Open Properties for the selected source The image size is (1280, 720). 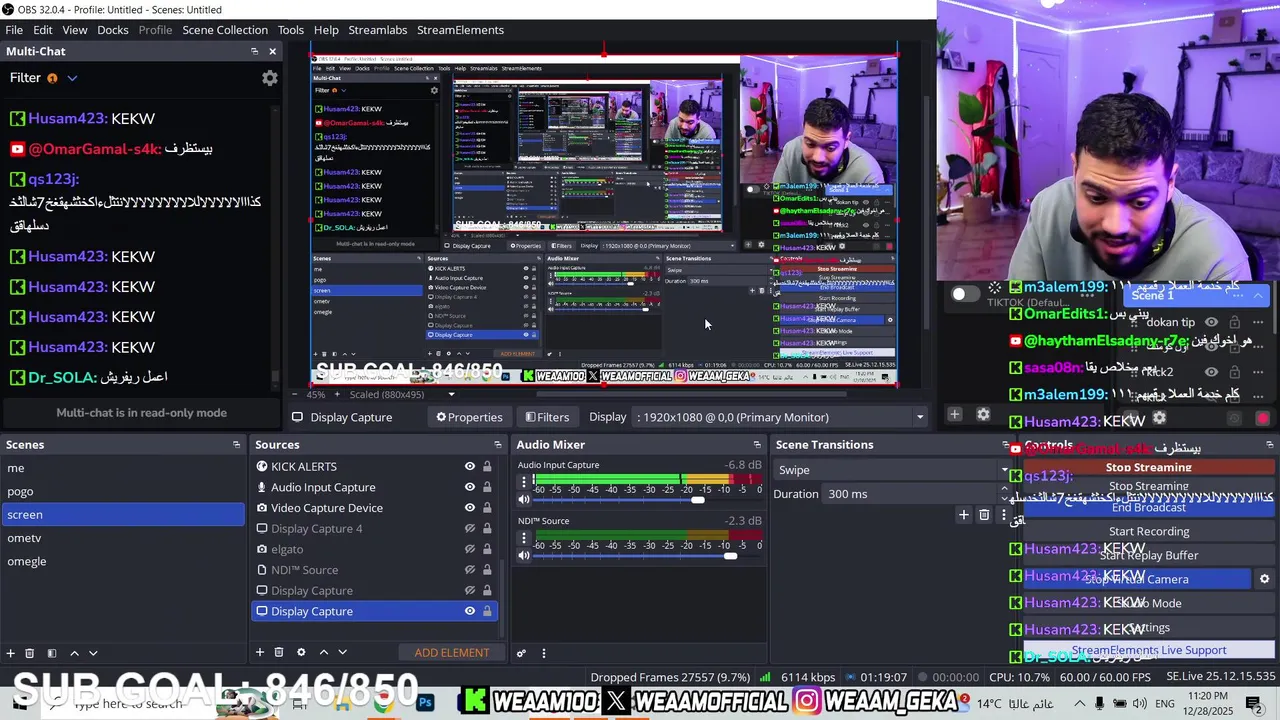point(469,417)
